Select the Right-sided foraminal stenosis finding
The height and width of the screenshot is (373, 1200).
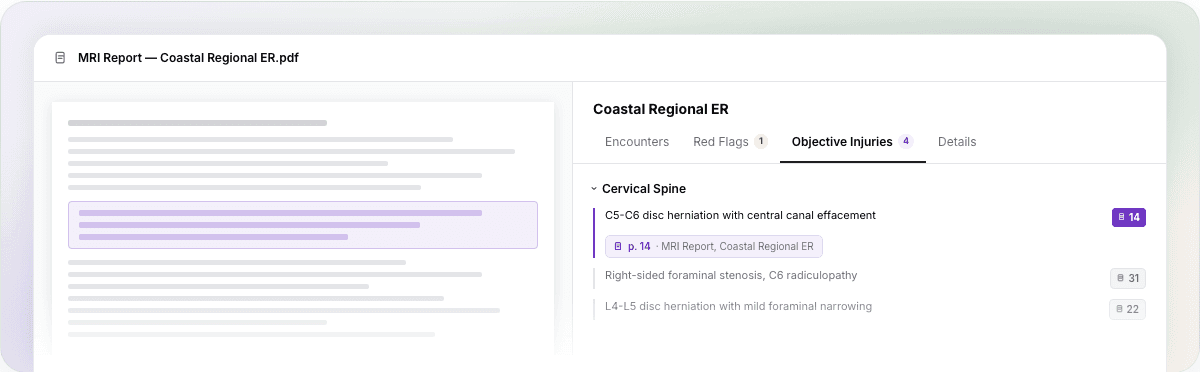[731, 275]
